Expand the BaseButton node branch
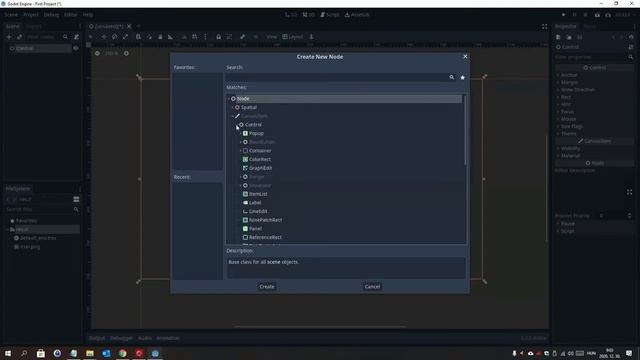640x360 pixels. tap(241, 142)
